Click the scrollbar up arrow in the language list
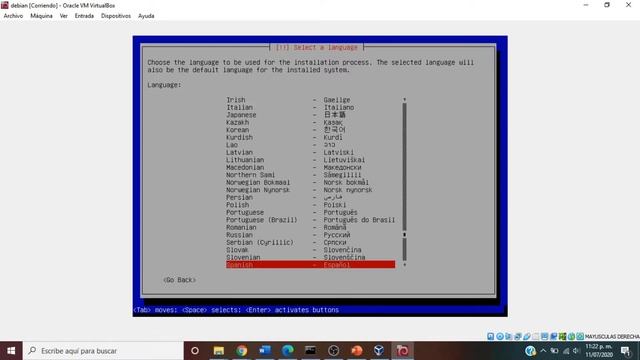This screenshot has height=360, width=640. coord(404,100)
